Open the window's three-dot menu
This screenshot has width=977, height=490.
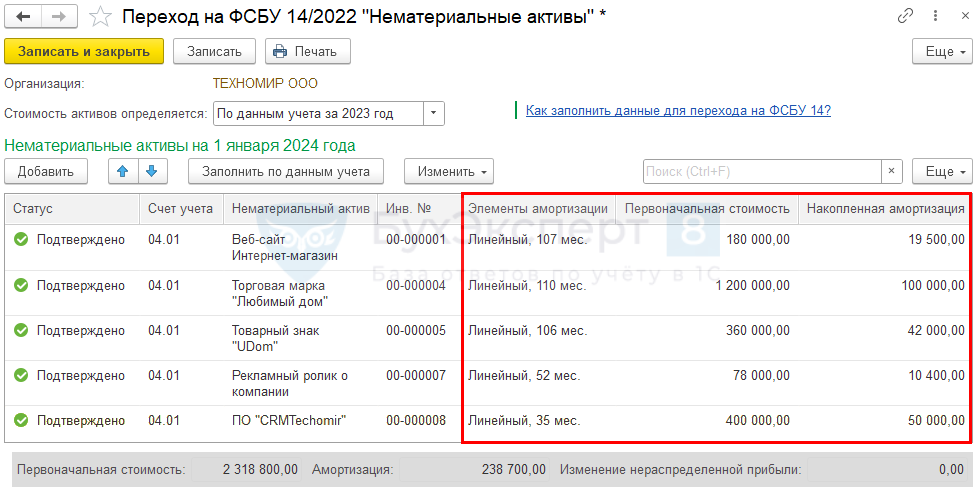[932, 16]
